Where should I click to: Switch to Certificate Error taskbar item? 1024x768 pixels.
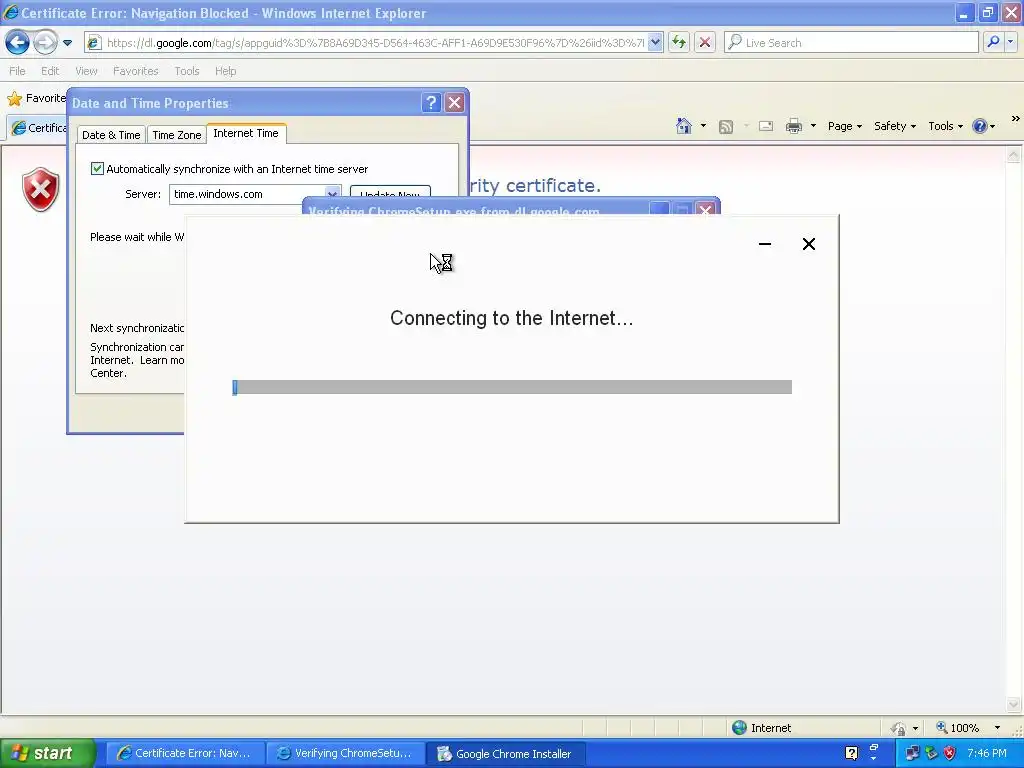pos(184,754)
